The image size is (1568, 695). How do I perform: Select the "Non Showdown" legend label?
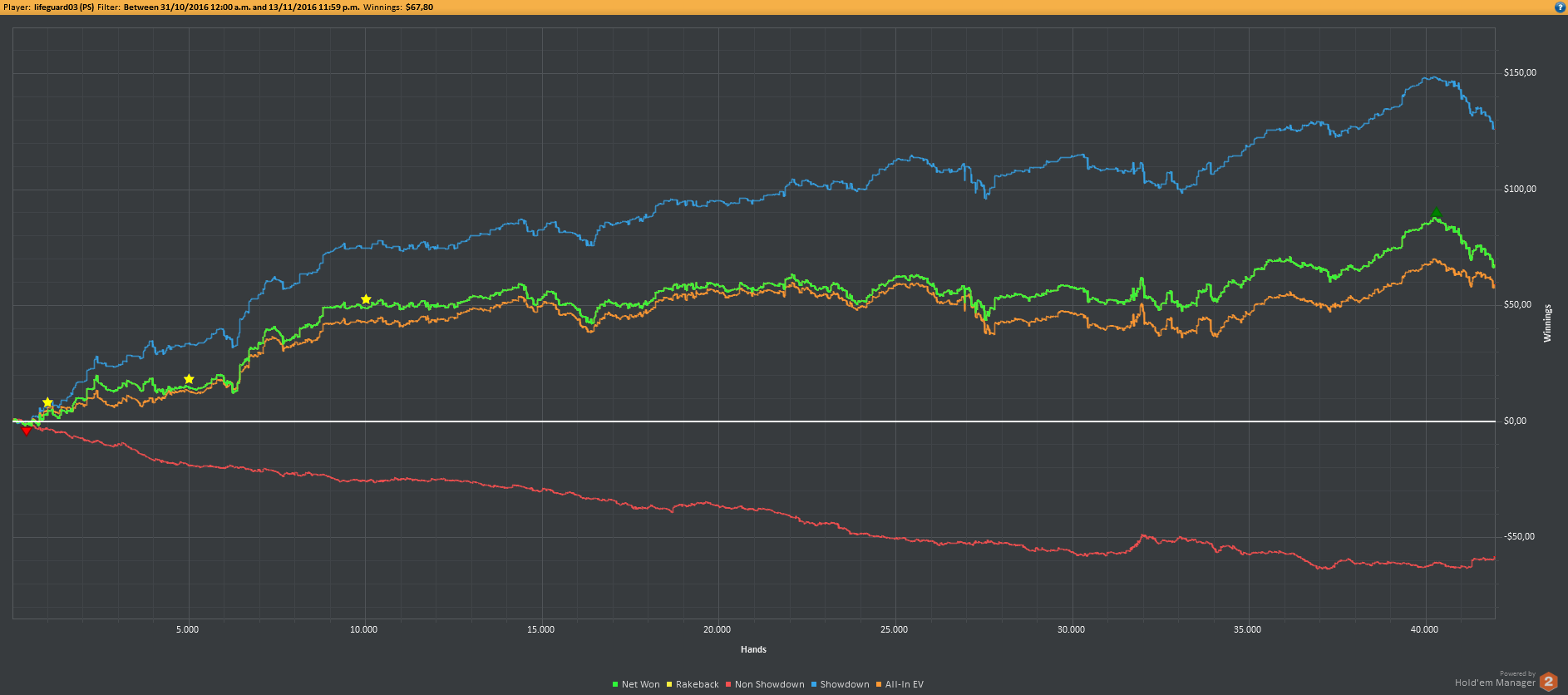(x=769, y=684)
